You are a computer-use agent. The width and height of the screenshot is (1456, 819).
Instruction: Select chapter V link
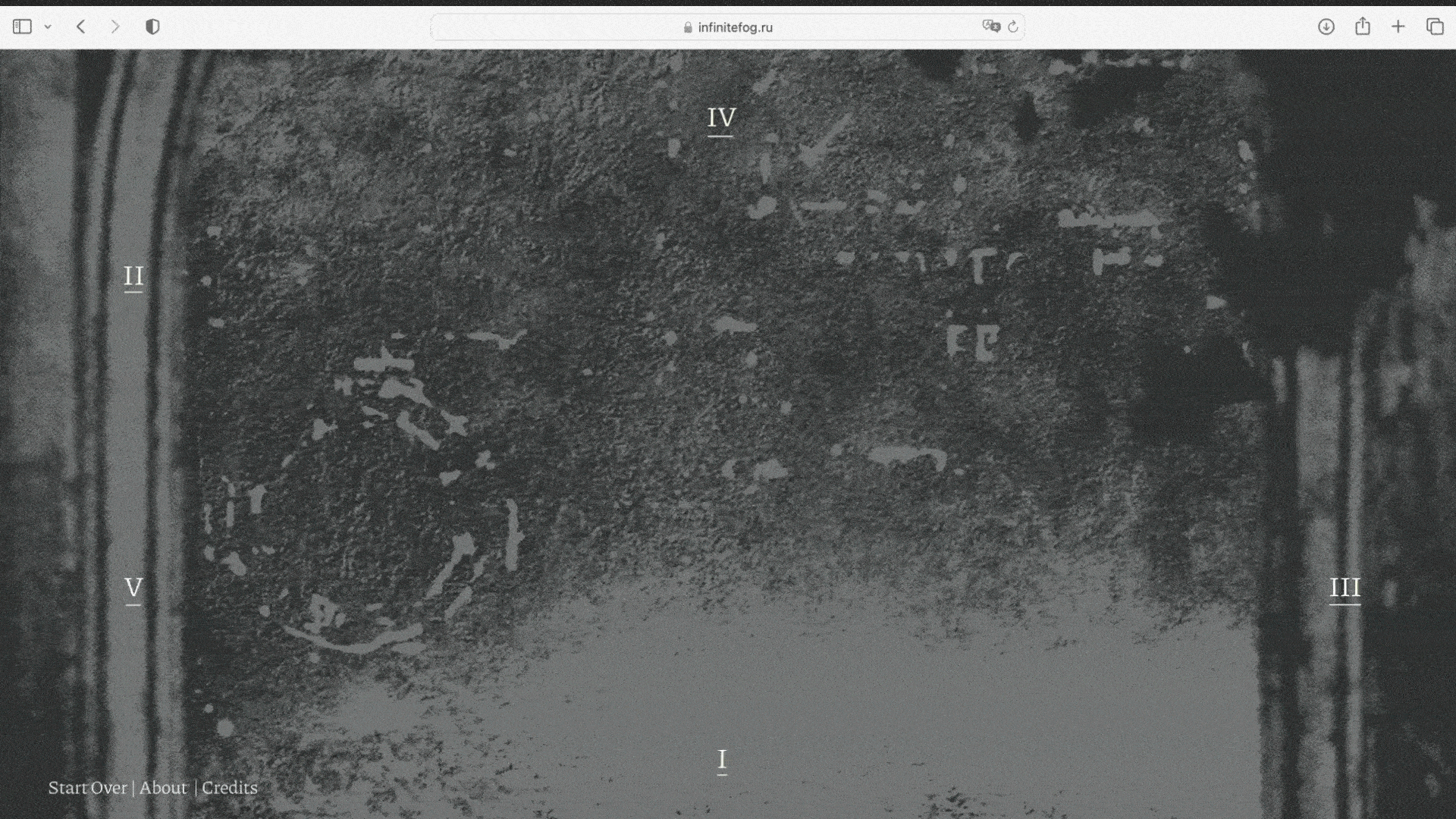[x=133, y=588]
